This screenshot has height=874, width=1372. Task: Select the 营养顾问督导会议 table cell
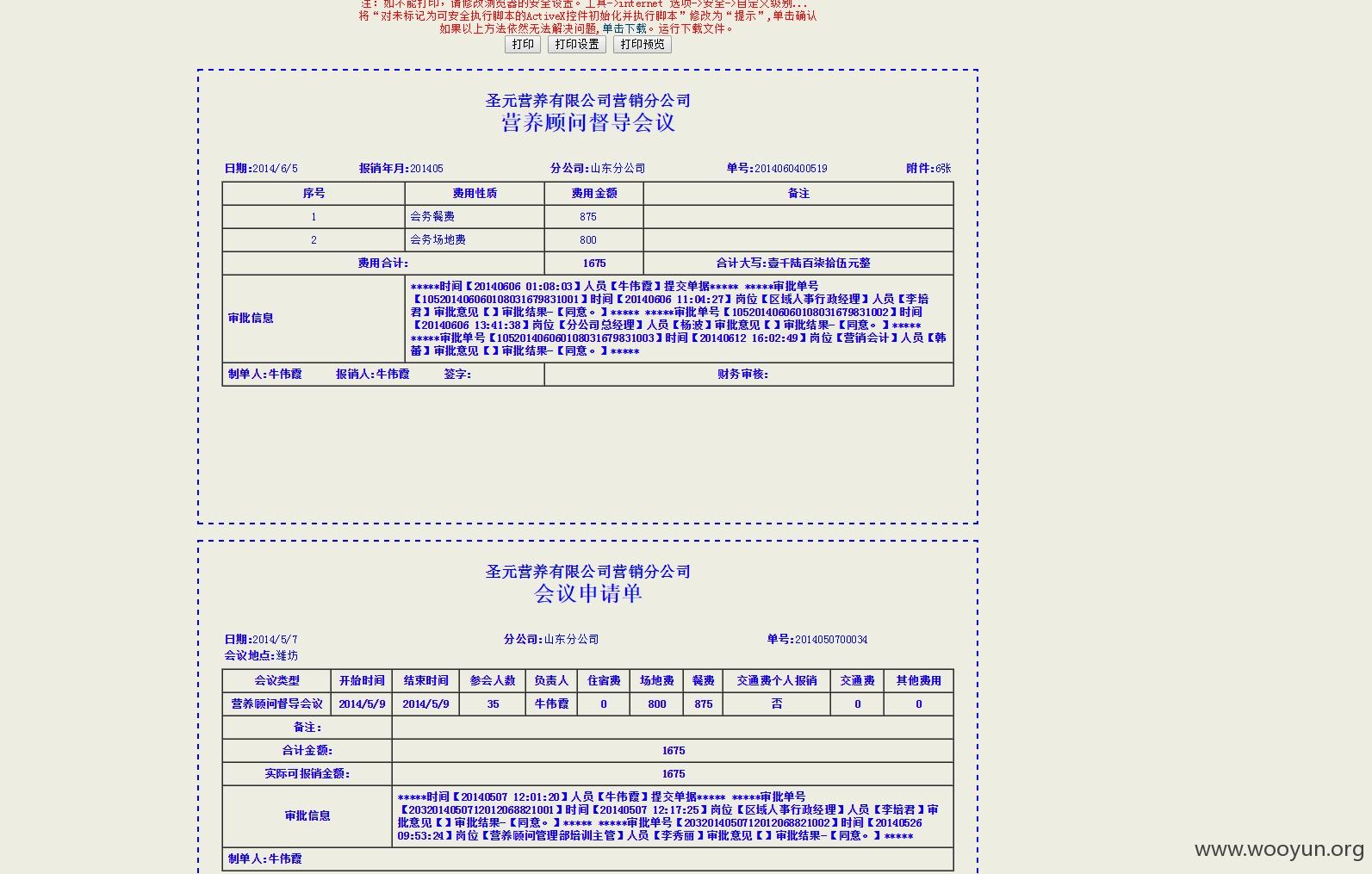276,704
